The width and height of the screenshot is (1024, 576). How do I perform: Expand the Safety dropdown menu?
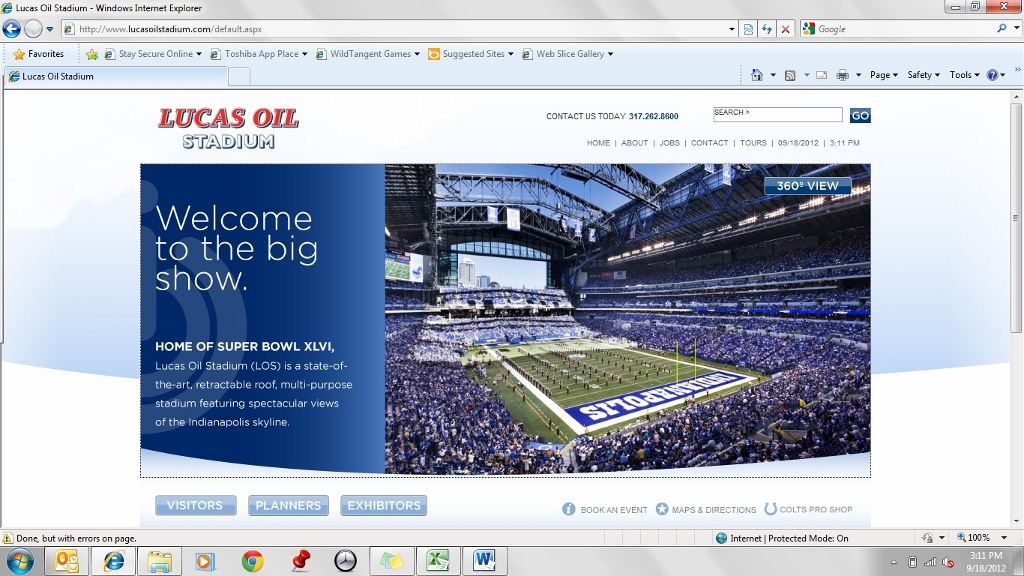click(923, 75)
